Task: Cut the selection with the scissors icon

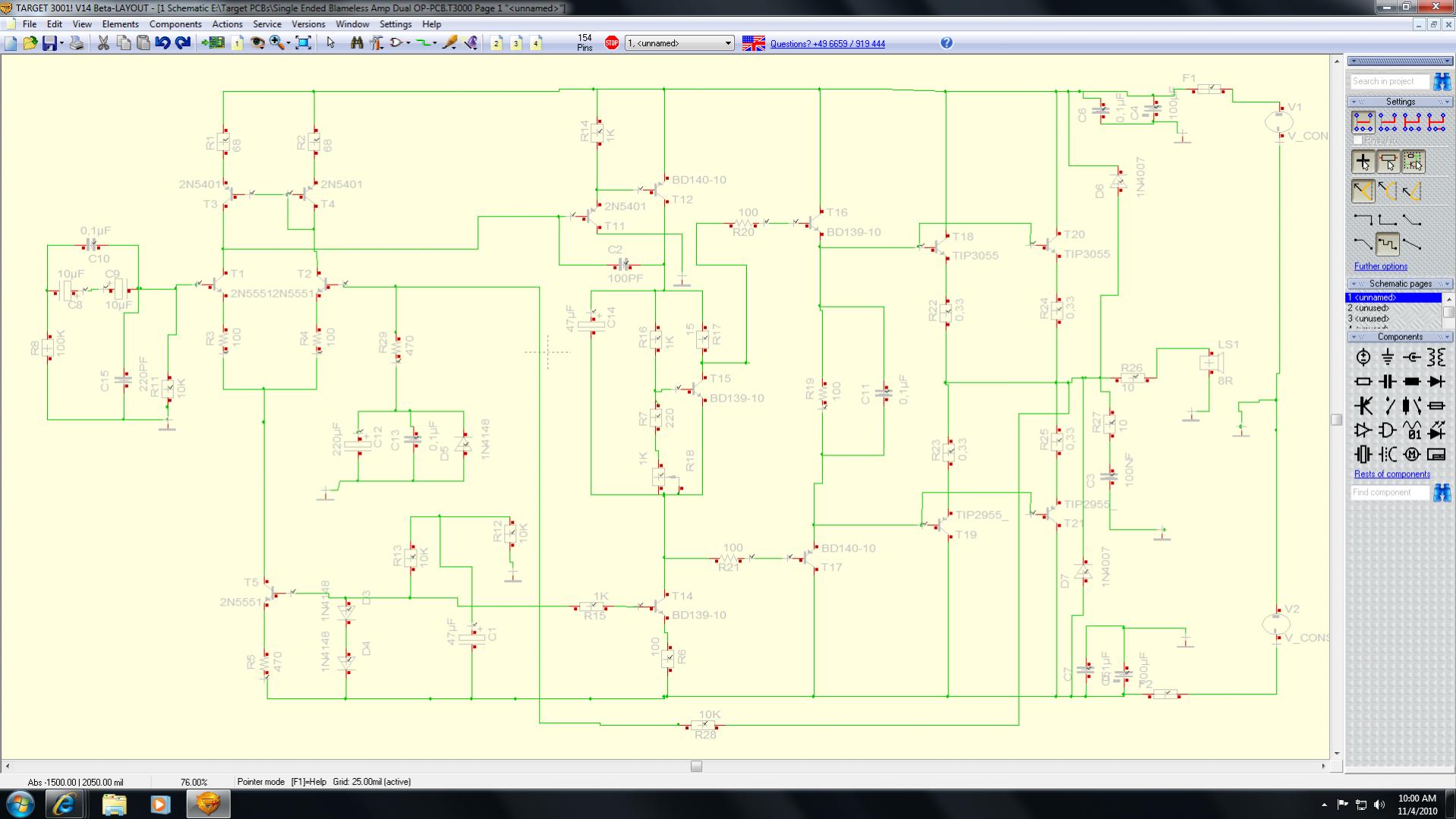Action: (x=103, y=43)
